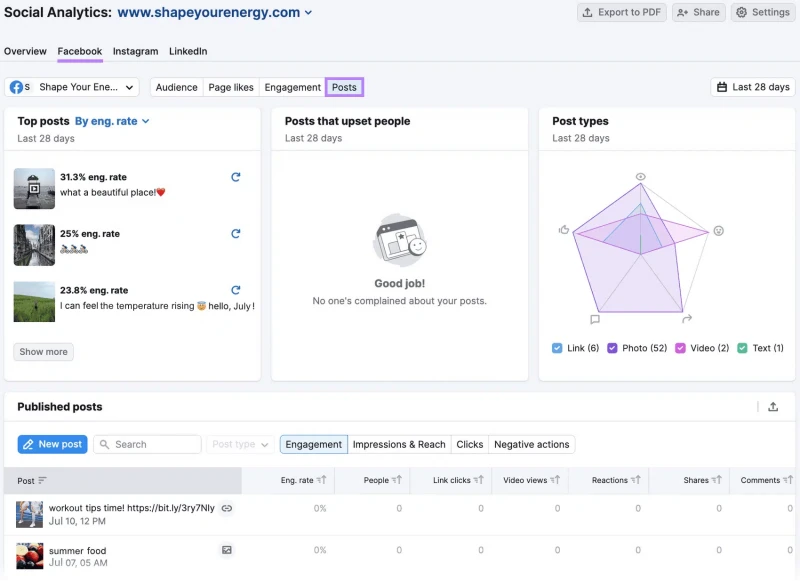Toggle the Link (6) checkbox
Image resolution: width=800 pixels, height=581 pixels.
(x=557, y=348)
